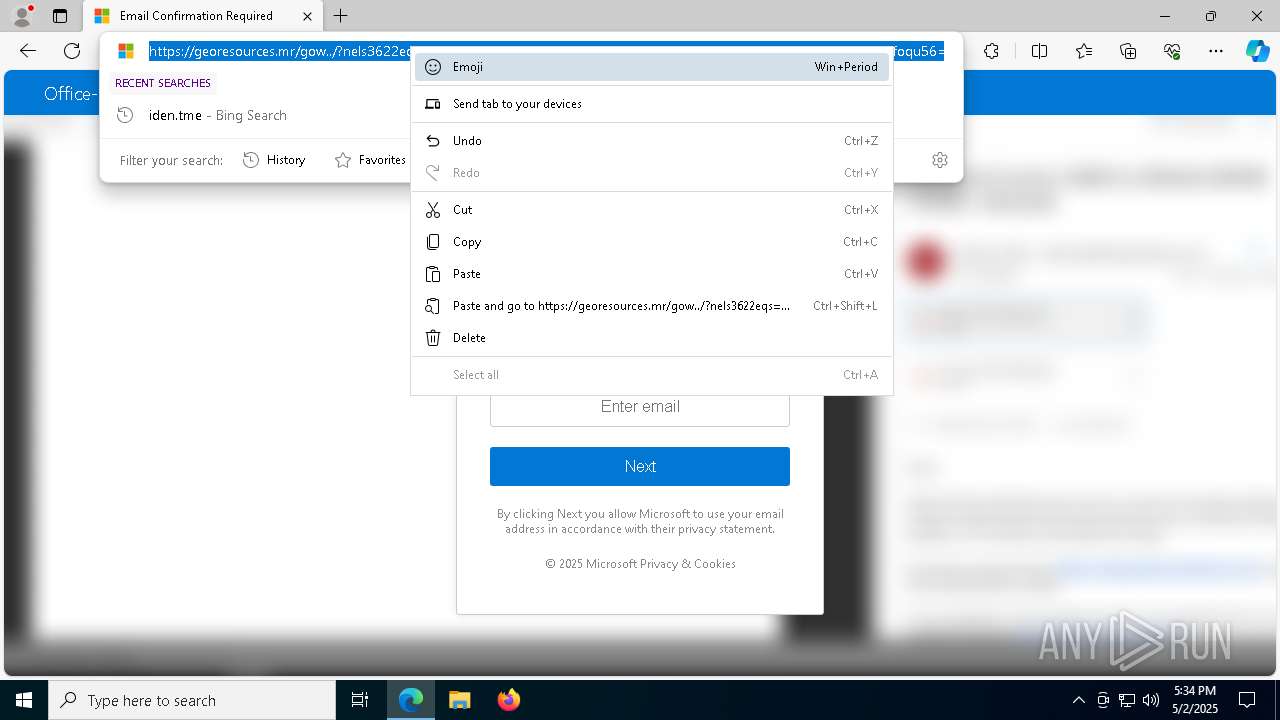The width and height of the screenshot is (1280, 720).
Task: Click the taskbar search box
Action: click(192, 700)
